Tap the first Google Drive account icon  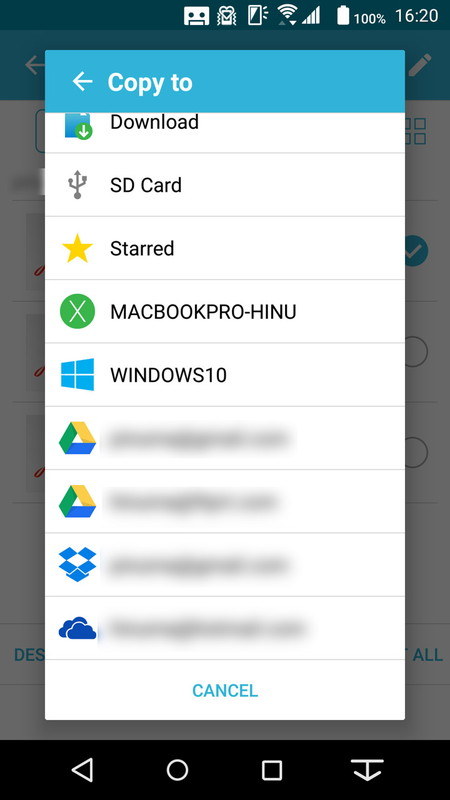click(78, 438)
